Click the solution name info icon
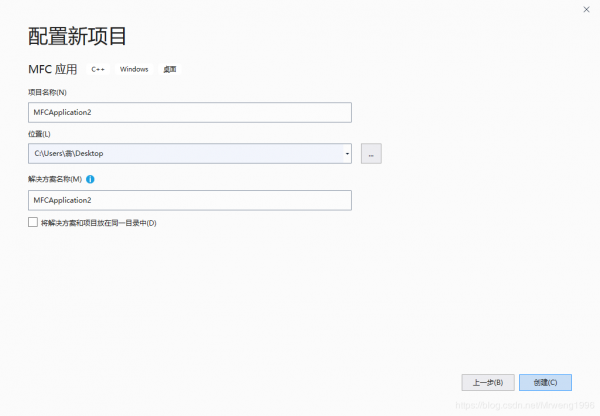This screenshot has height=416, width=600. (x=90, y=179)
